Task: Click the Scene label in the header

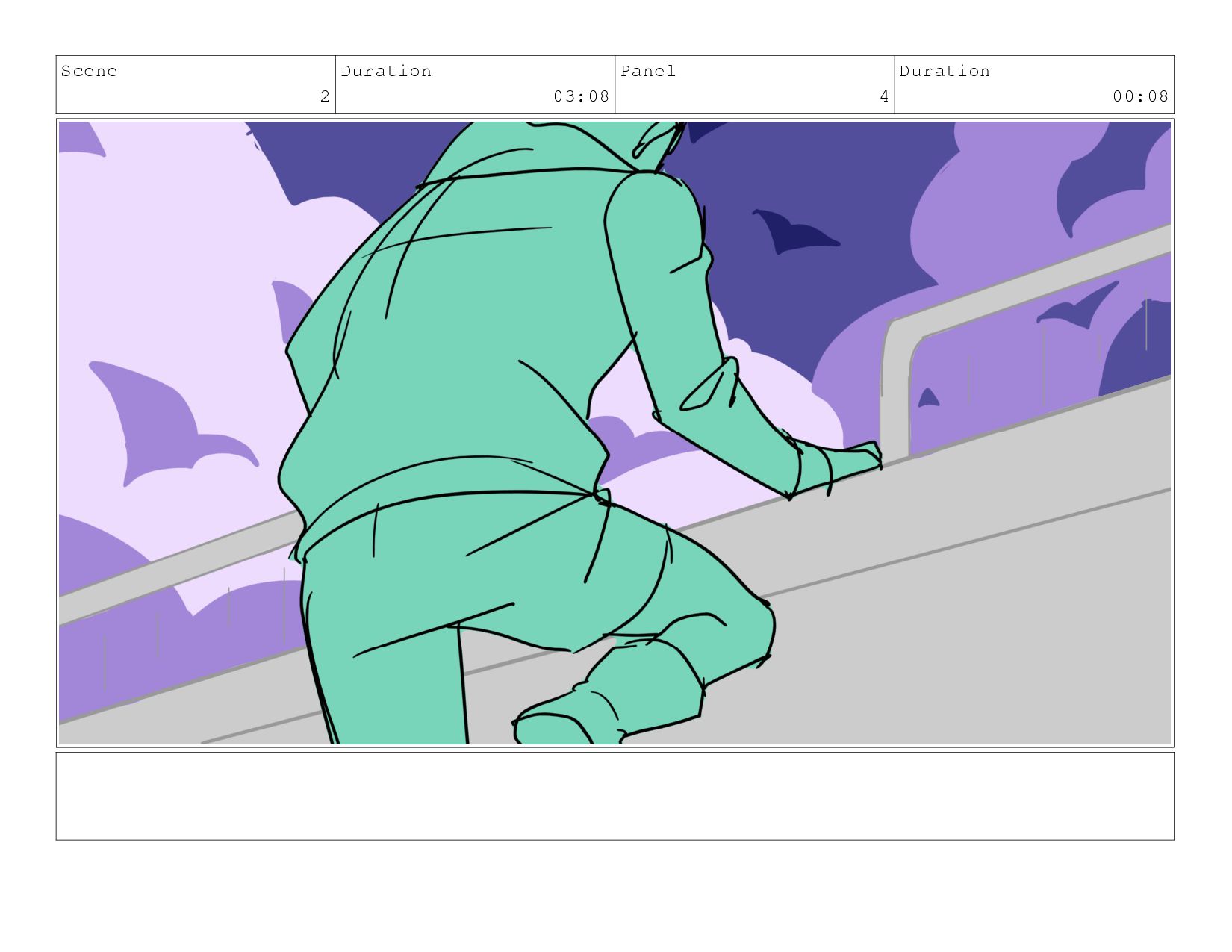Action: 89,71
